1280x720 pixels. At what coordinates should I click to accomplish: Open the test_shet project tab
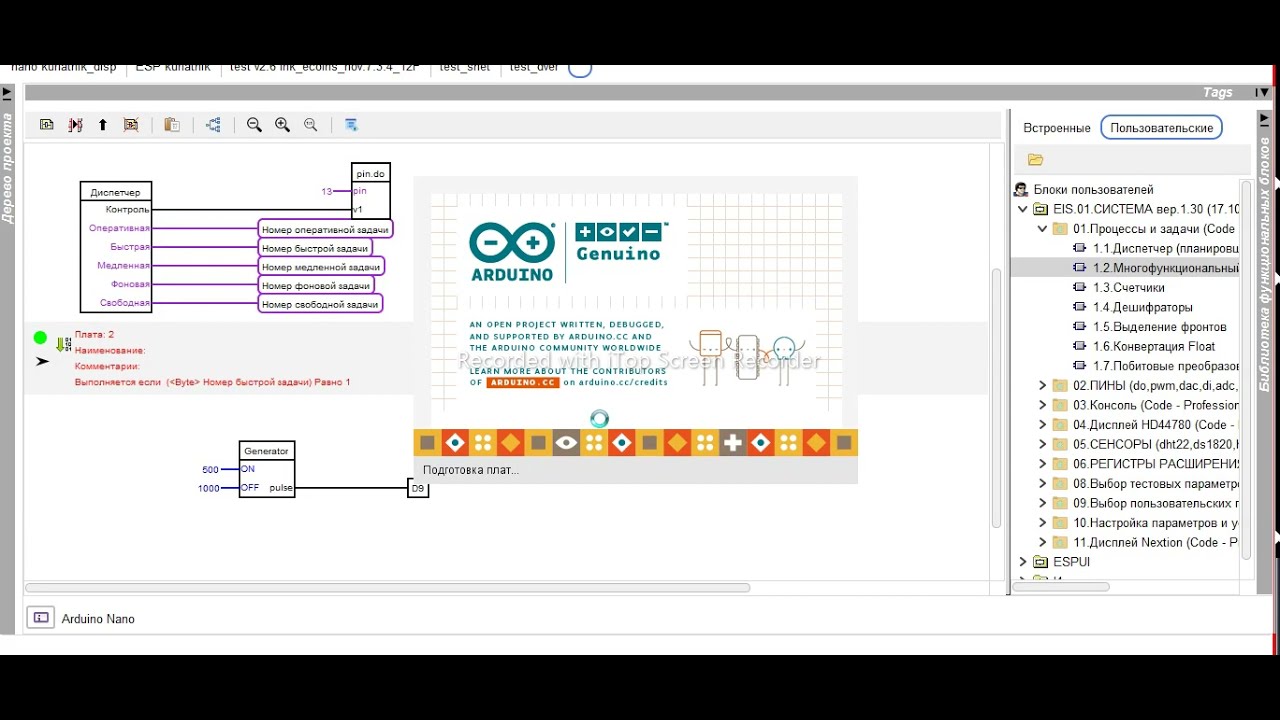(464, 69)
